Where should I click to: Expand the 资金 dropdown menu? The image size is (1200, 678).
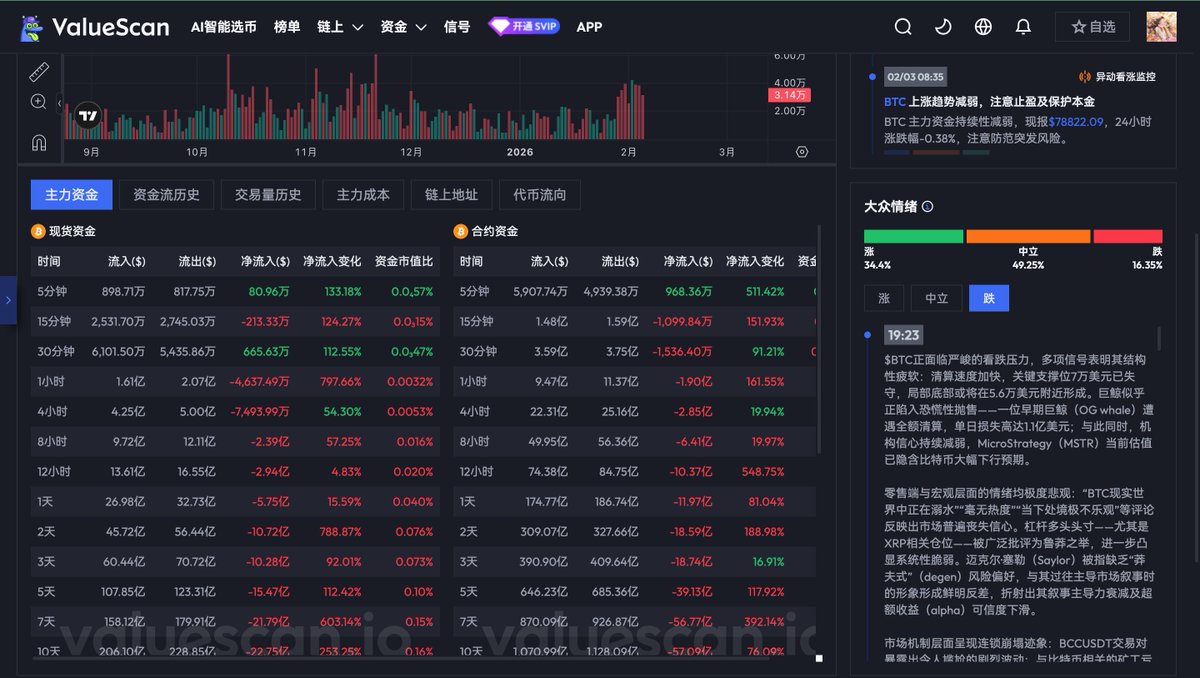point(404,27)
